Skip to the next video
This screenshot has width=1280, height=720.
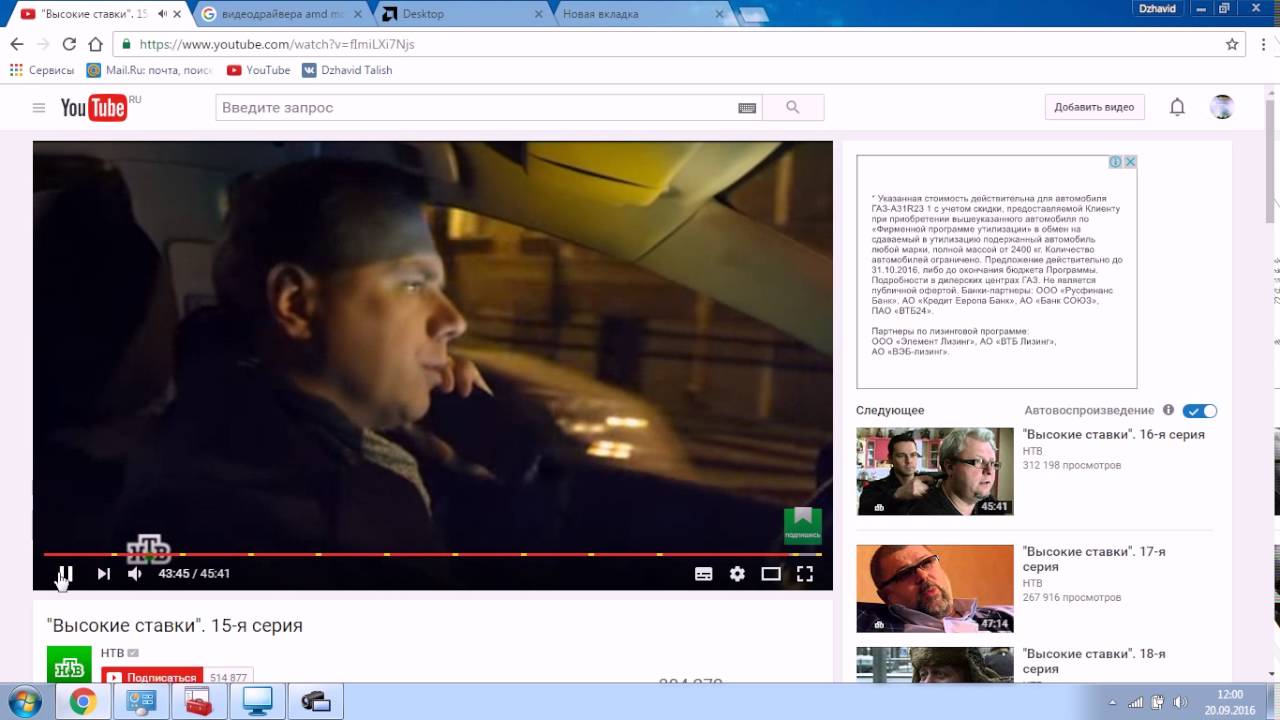point(103,574)
